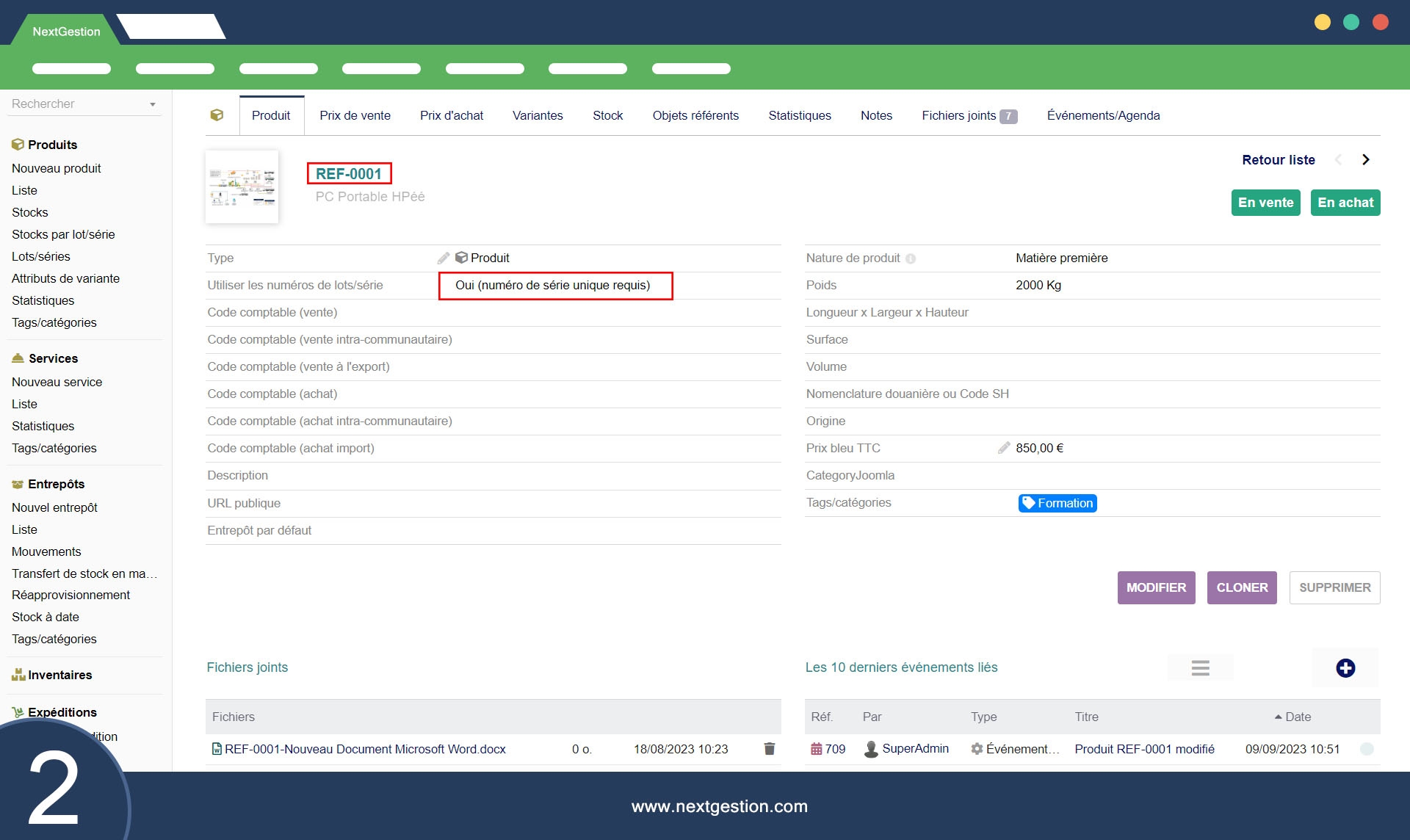The image size is (1410, 840).
Task: Click the pencil icon beside Prix bleu TTC
Action: tap(1004, 448)
